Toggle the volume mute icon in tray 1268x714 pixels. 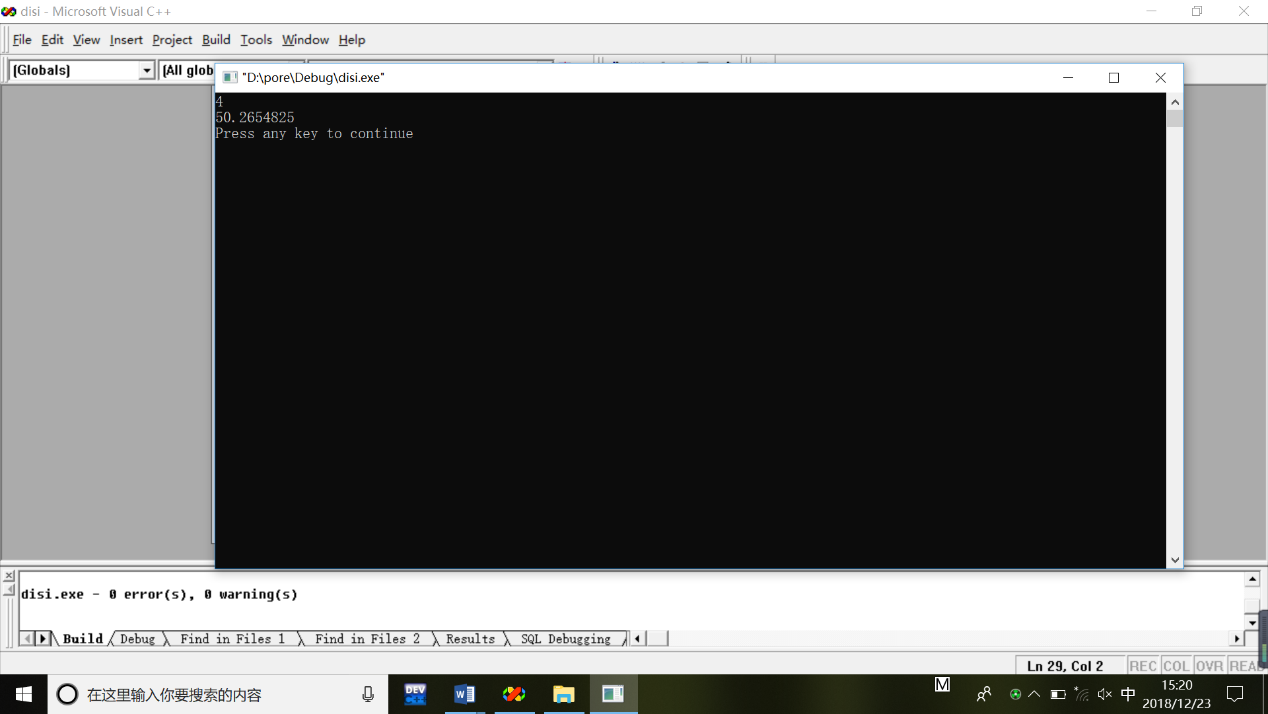(x=1104, y=694)
